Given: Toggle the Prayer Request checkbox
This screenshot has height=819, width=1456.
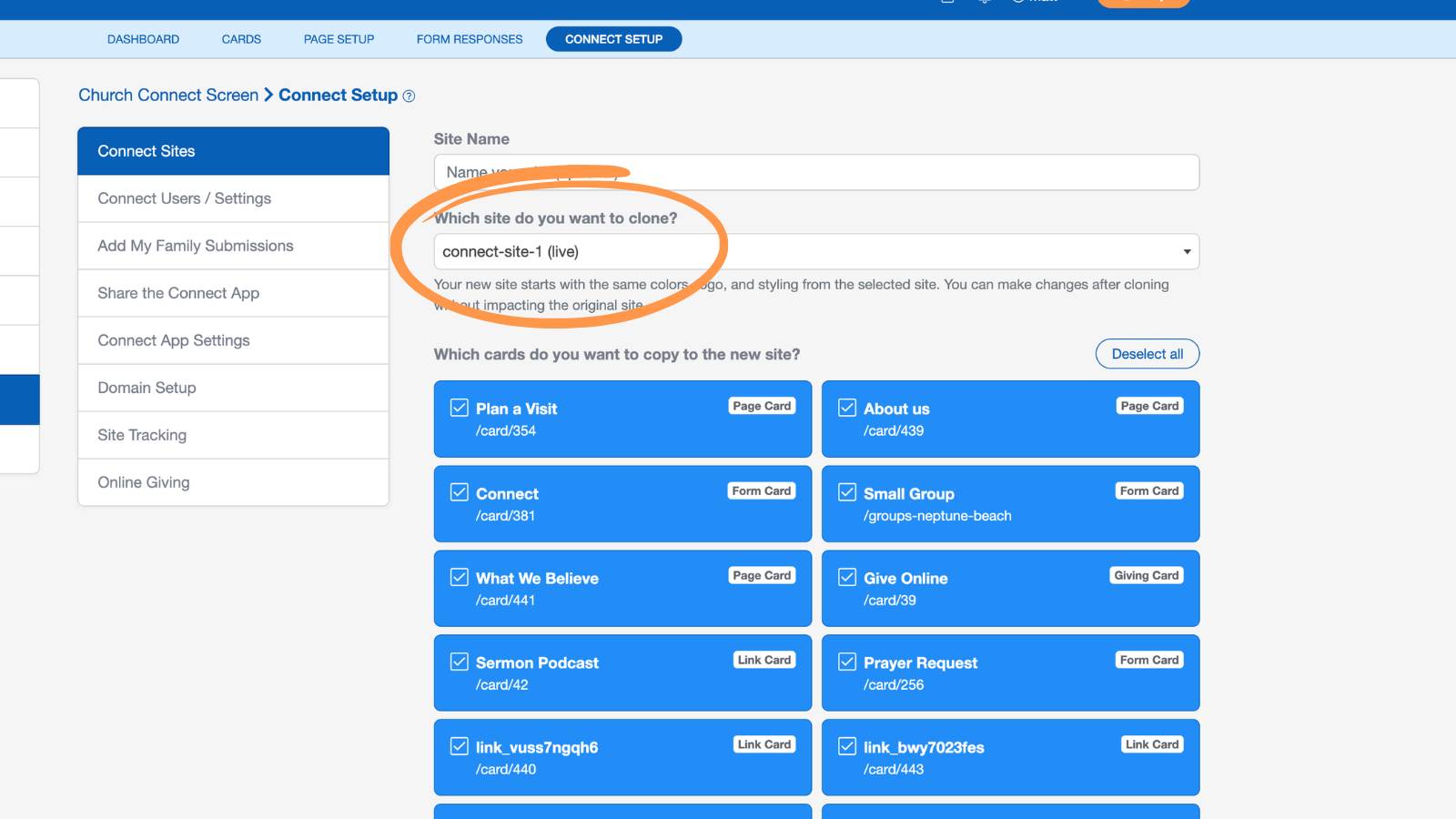Looking at the screenshot, I should pyautogui.click(x=847, y=662).
